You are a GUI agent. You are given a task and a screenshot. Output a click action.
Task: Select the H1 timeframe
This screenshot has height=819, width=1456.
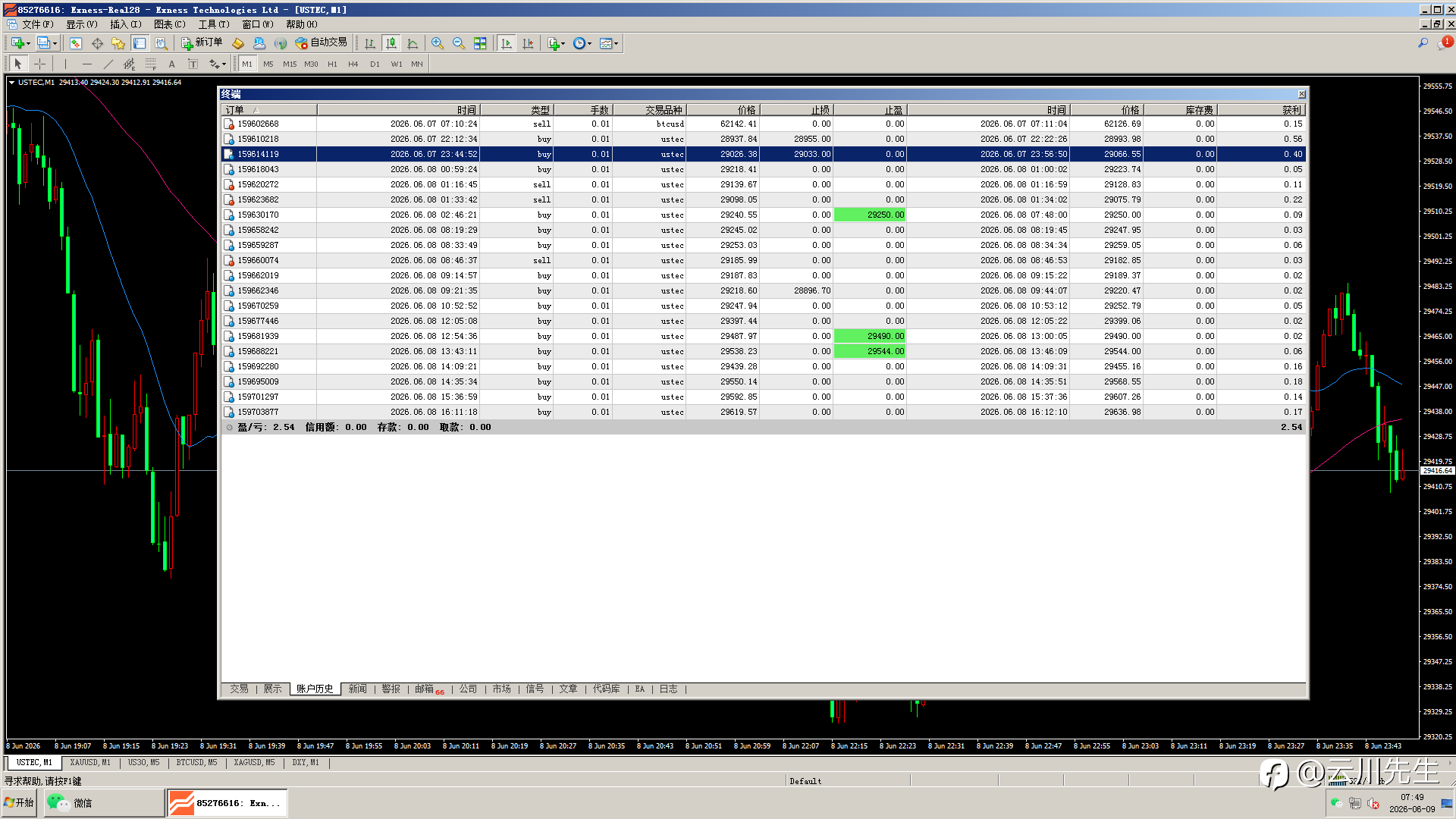[332, 64]
